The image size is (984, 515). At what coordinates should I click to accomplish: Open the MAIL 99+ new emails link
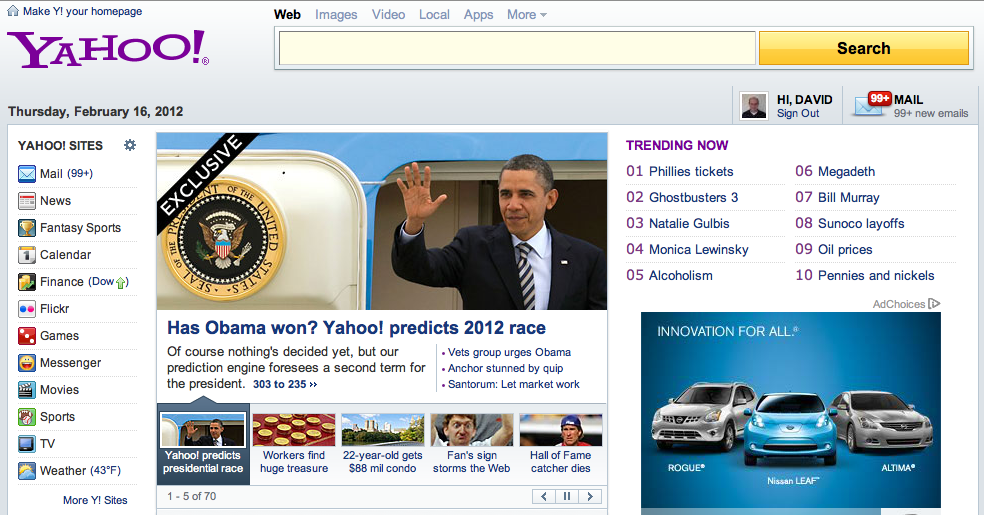click(931, 106)
